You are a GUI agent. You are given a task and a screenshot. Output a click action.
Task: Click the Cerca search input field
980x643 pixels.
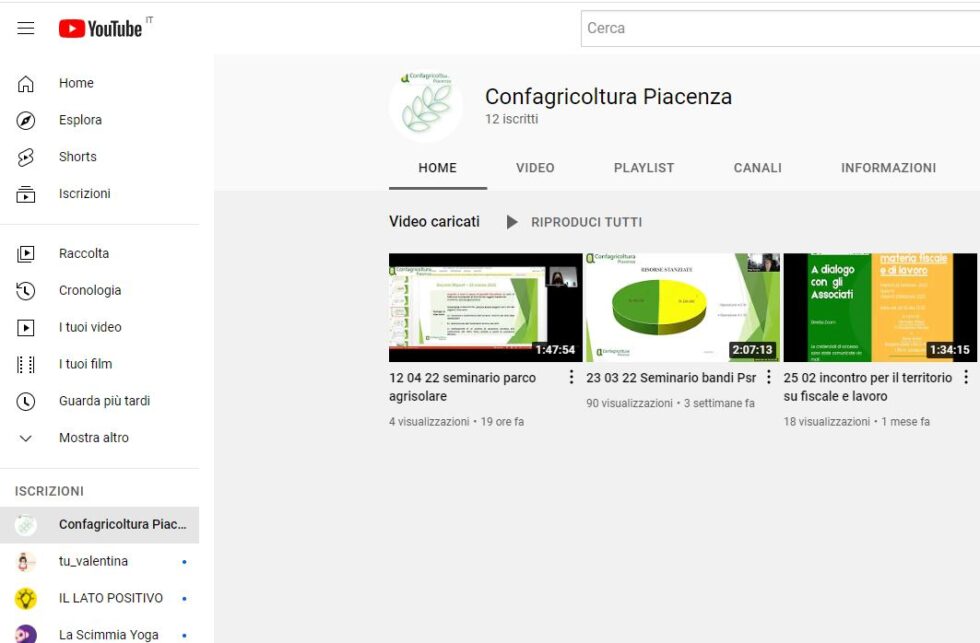click(780, 28)
